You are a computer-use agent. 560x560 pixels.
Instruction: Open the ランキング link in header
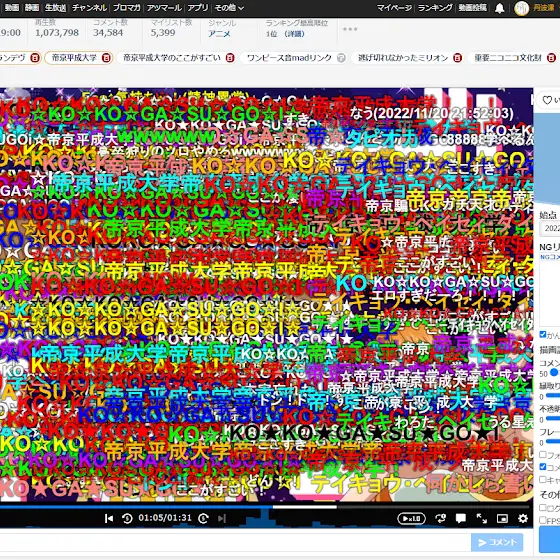(435, 8)
